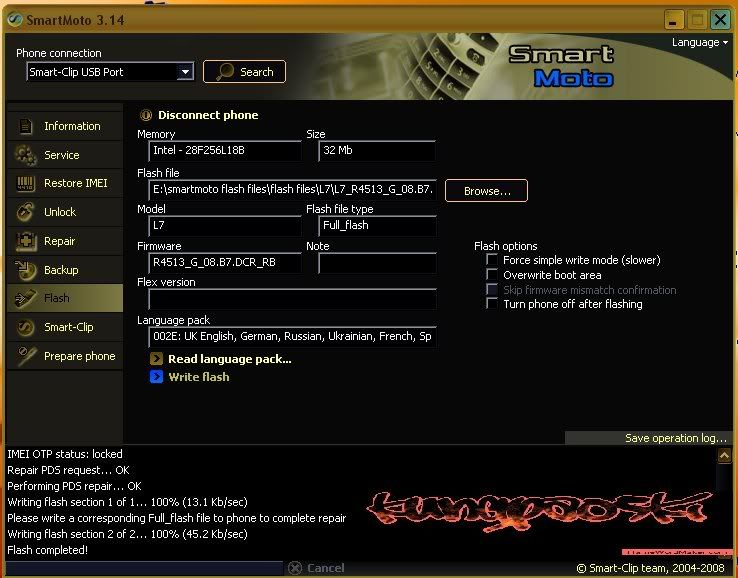Image resolution: width=738 pixels, height=578 pixels.
Task: Minimize the SmartMoto window
Action: click(674, 20)
